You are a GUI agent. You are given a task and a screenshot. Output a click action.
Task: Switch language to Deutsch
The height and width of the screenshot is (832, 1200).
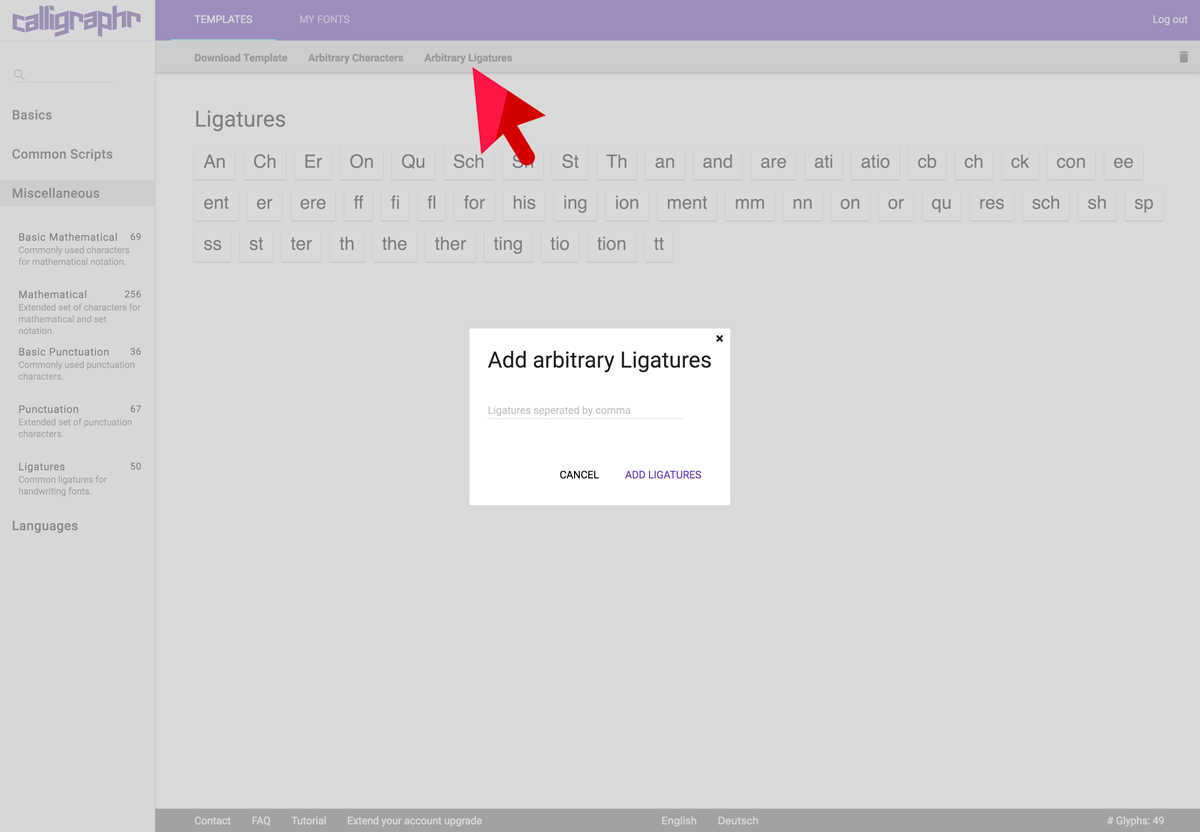pyautogui.click(x=737, y=821)
